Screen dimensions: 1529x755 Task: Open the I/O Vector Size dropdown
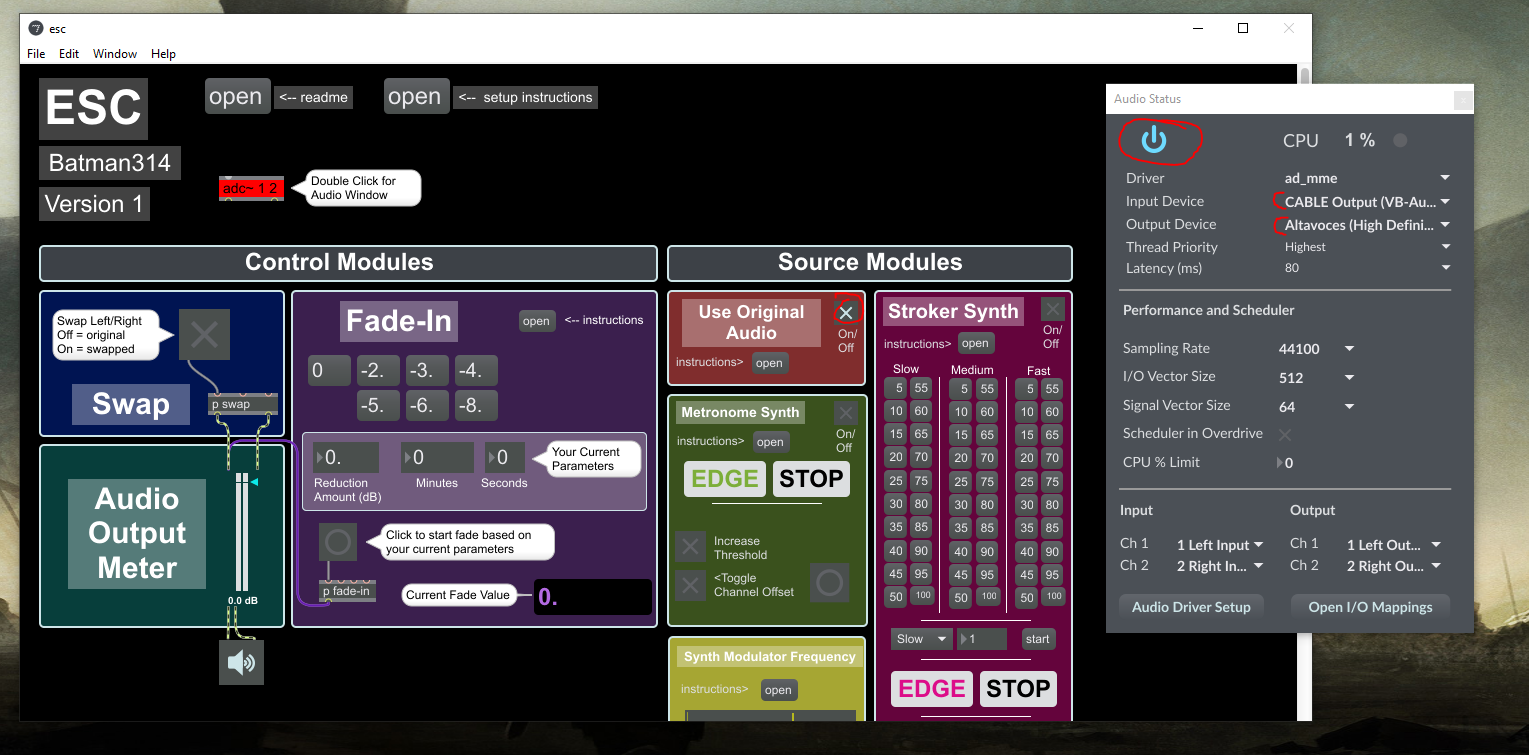pos(1317,377)
